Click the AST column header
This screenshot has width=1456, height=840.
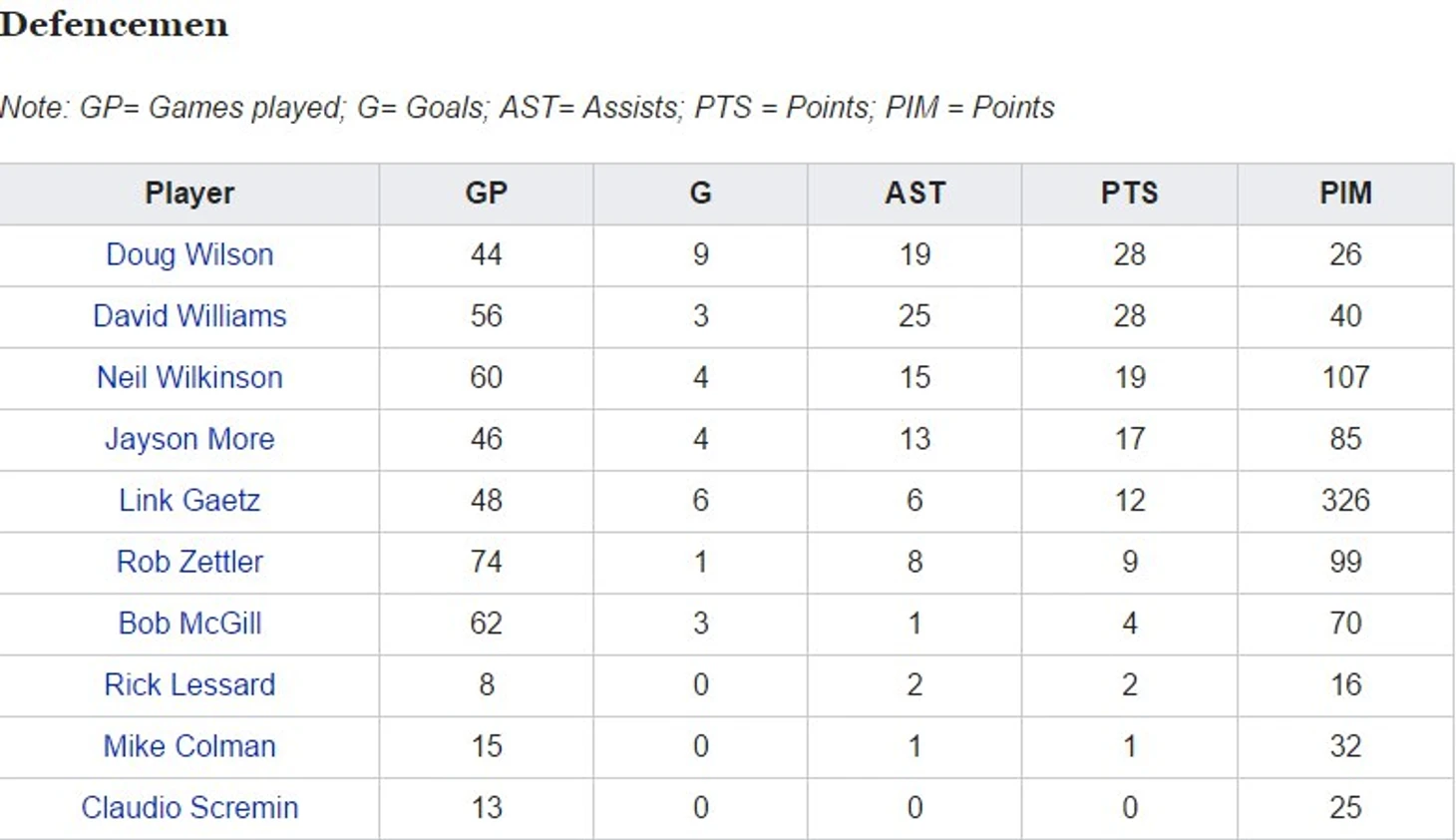[915, 194]
